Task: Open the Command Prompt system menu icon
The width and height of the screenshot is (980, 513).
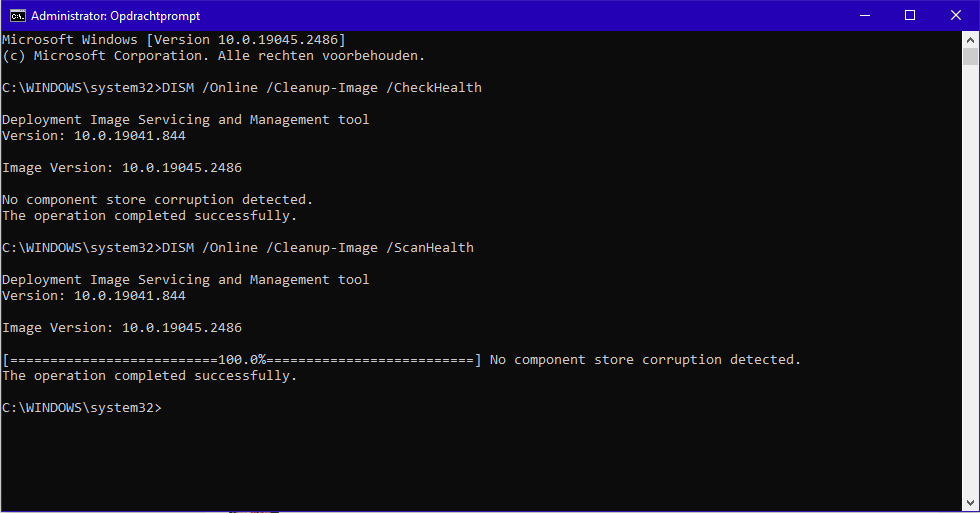Action: (16, 15)
